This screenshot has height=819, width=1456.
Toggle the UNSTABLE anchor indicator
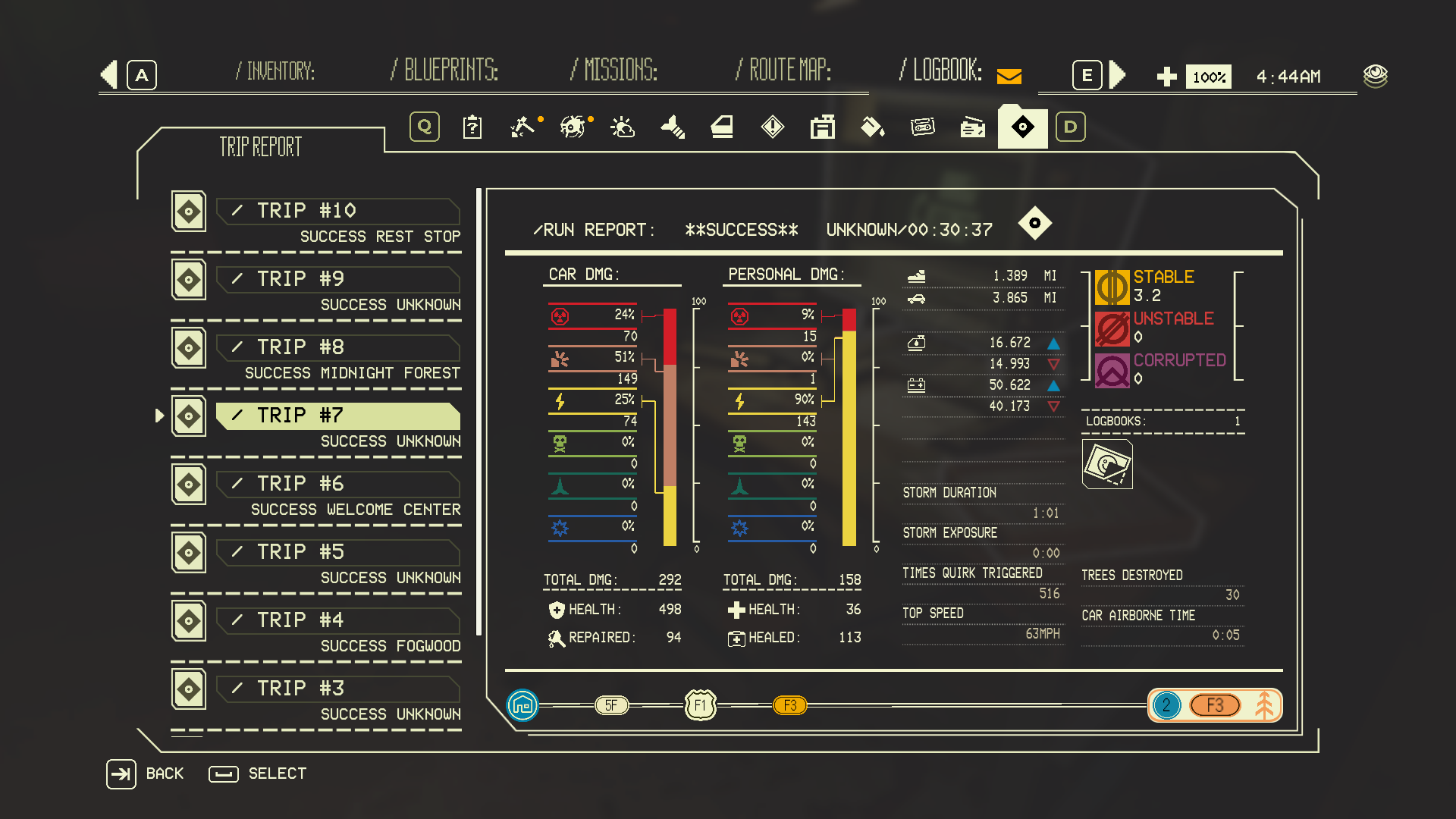(1112, 328)
